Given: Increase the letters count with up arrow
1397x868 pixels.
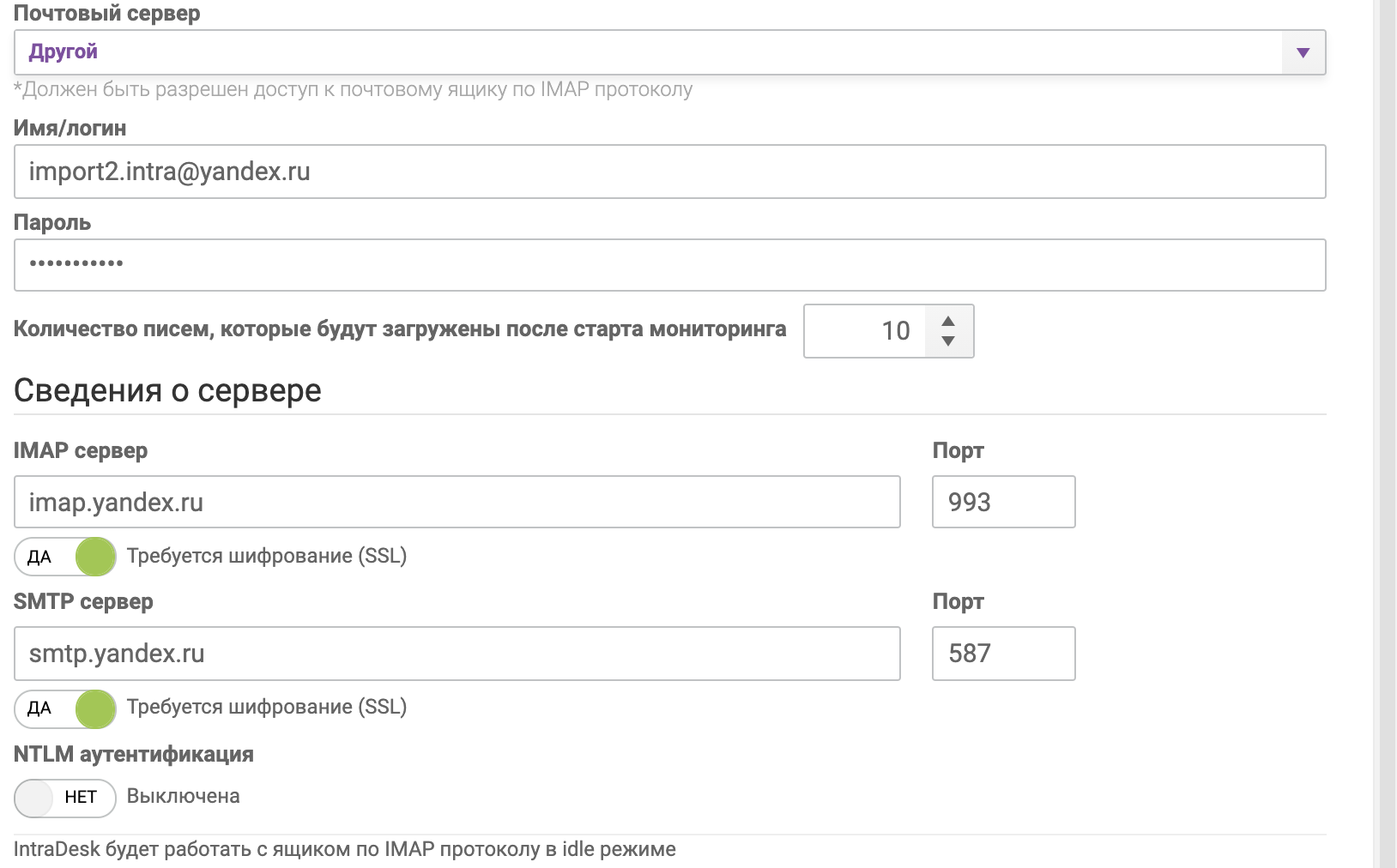Looking at the screenshot, I should tap(948, 321).
